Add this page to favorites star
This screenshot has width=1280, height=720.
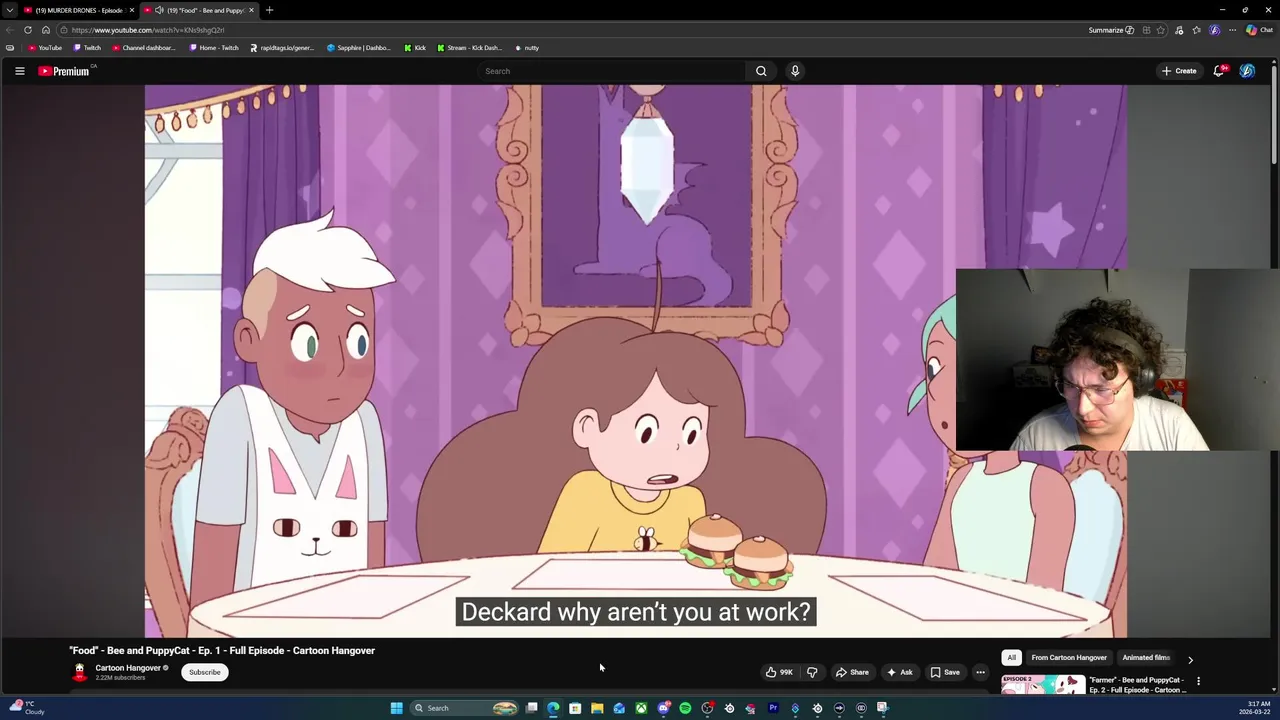[x=1161, y=30]
